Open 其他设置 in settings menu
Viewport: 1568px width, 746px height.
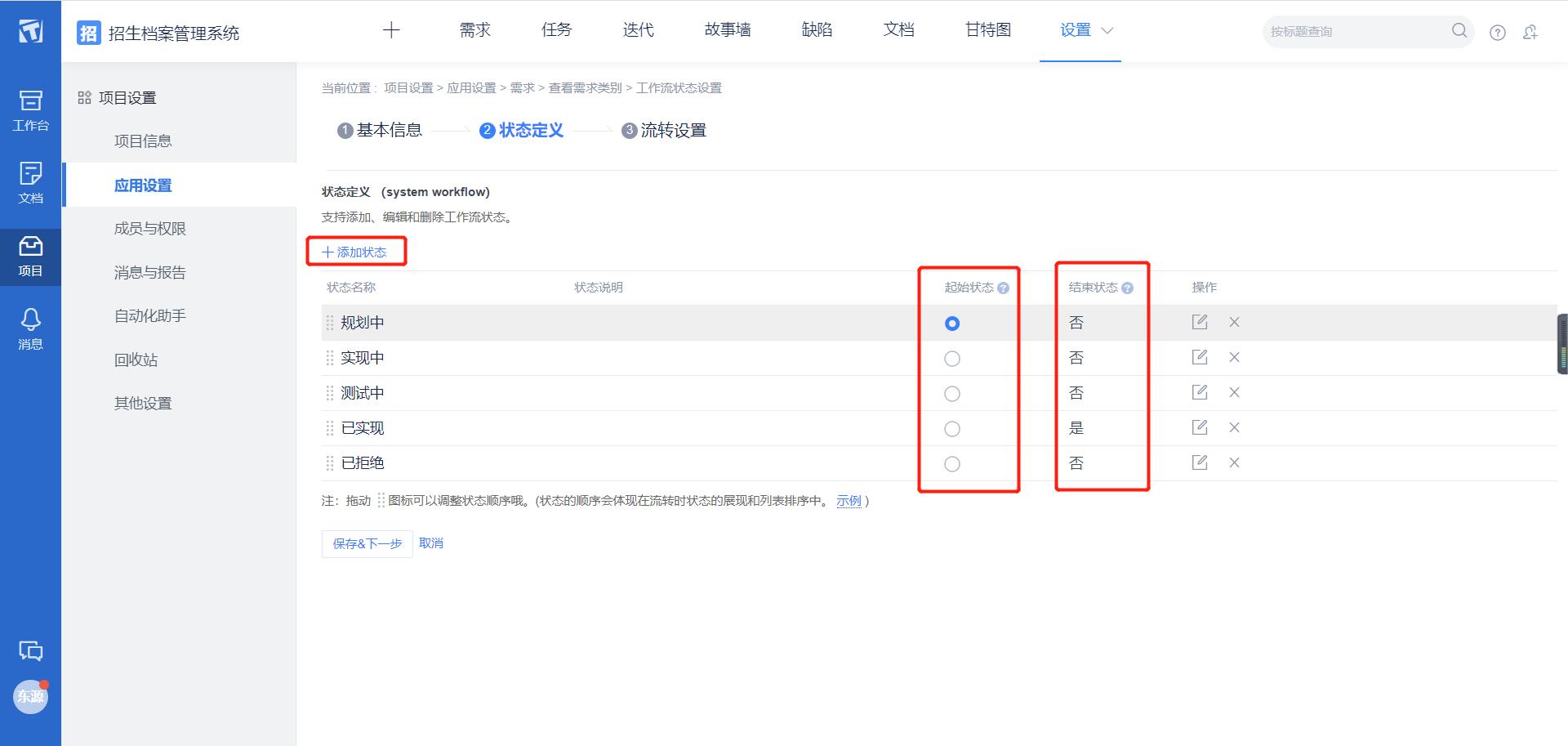click(143, 404)
